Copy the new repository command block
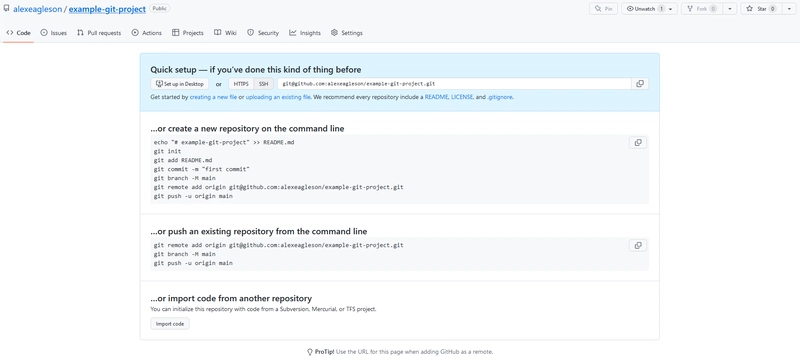This screenshot has height=361, width=800. (638, 143)
